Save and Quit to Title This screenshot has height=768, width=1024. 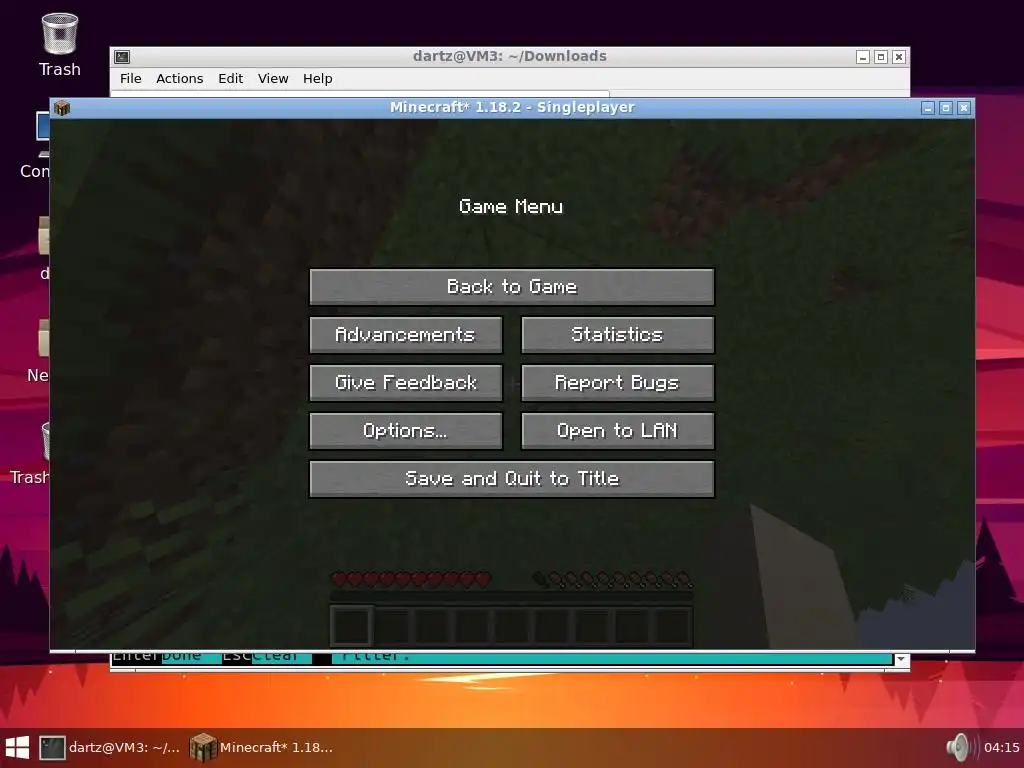[x=512, y=479]
